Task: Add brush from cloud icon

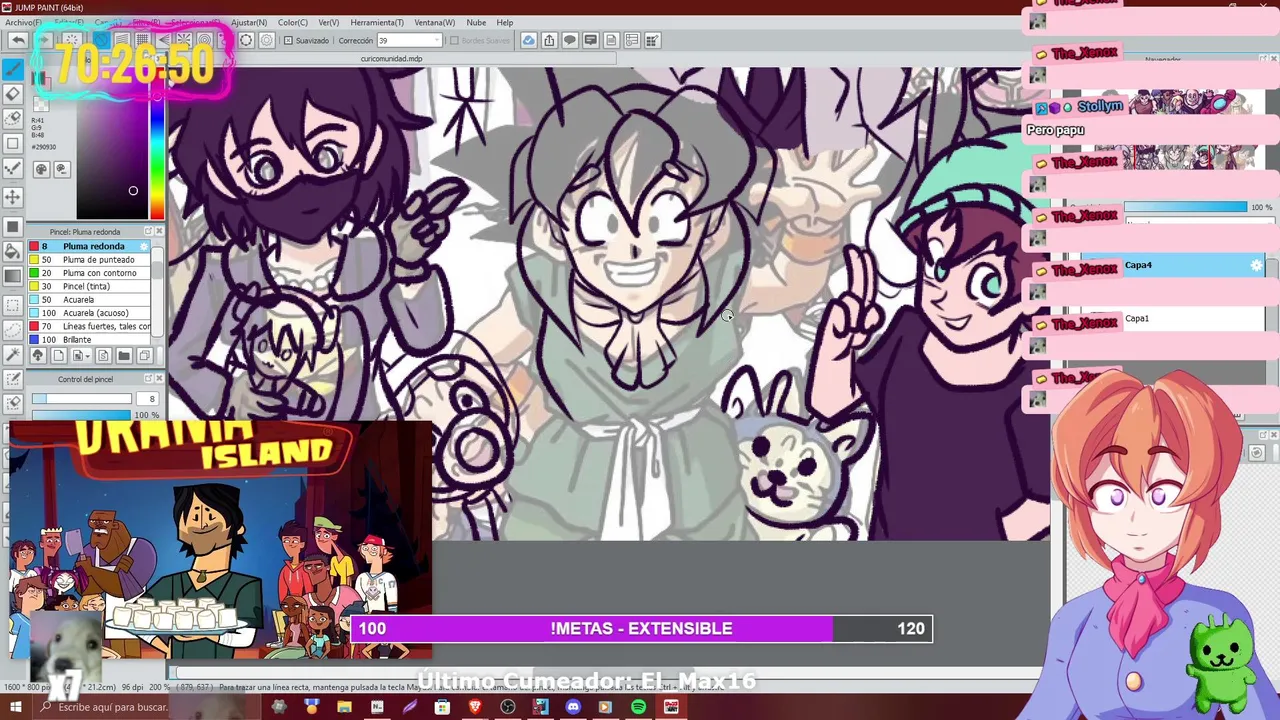Action: [38, 355]
